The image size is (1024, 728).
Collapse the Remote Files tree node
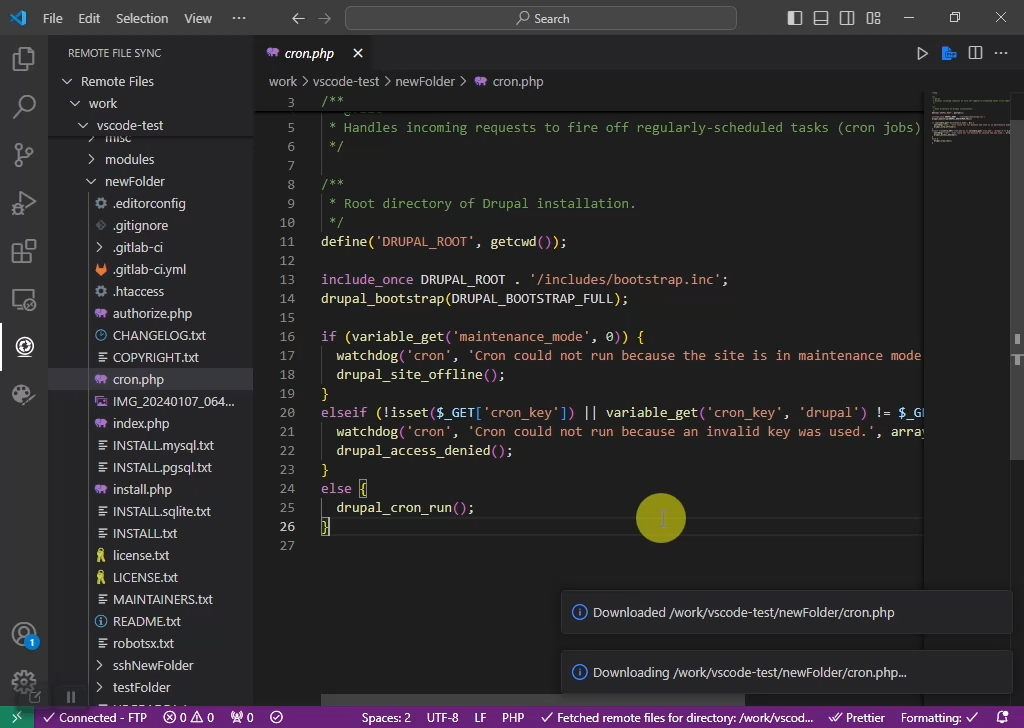(x=67, y=82)
